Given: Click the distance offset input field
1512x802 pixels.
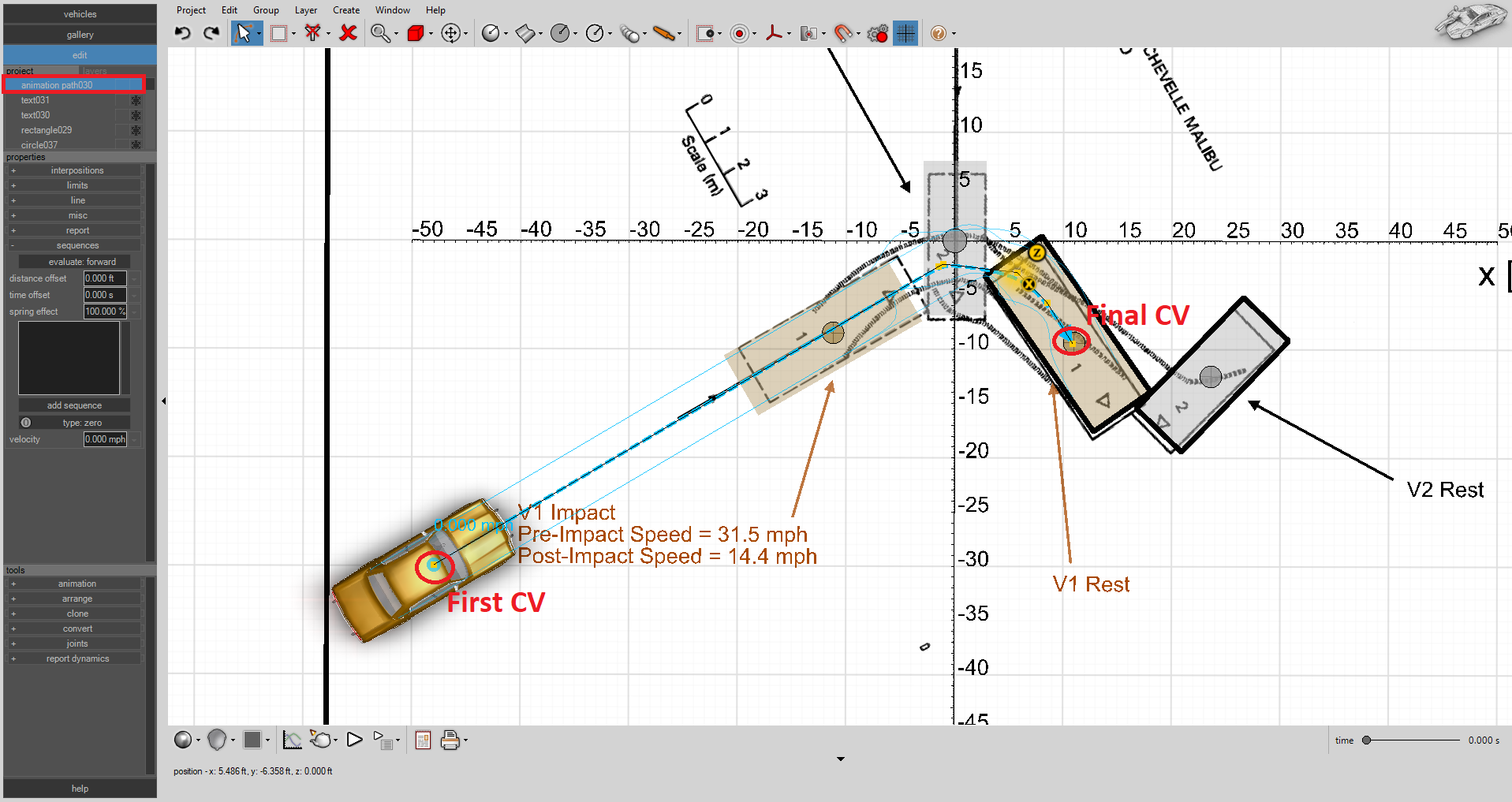Looking at the screenshot, I should click(105, 278).
